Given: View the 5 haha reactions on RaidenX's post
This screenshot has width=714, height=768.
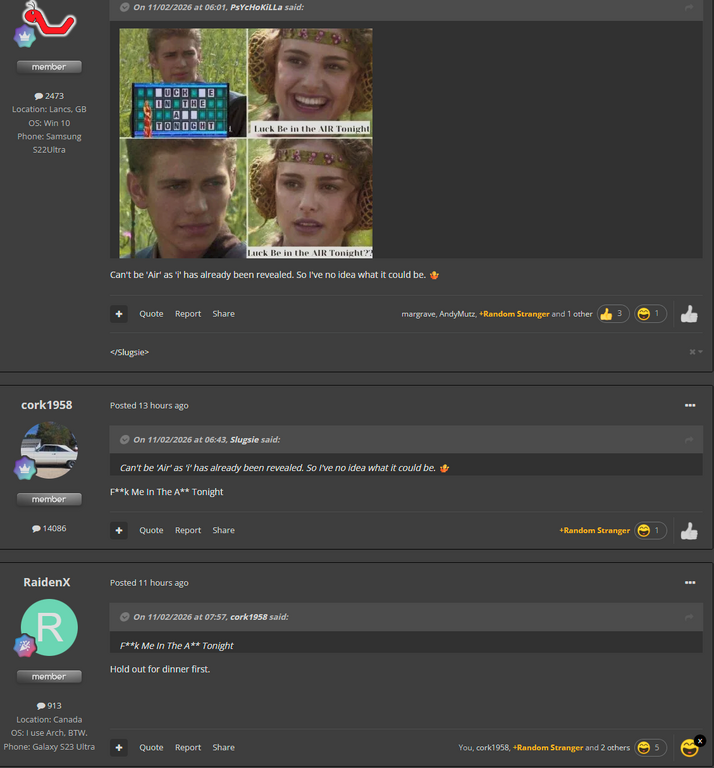Looking at the screenshot, I should [651, 748].
